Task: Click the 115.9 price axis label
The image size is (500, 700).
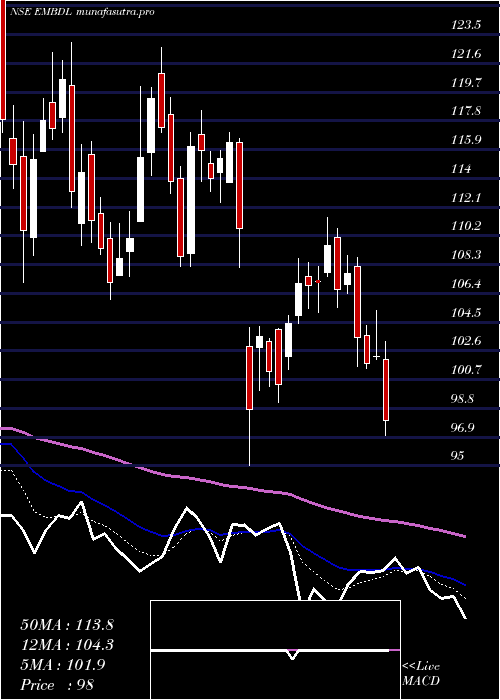Action: pos(466,140)
